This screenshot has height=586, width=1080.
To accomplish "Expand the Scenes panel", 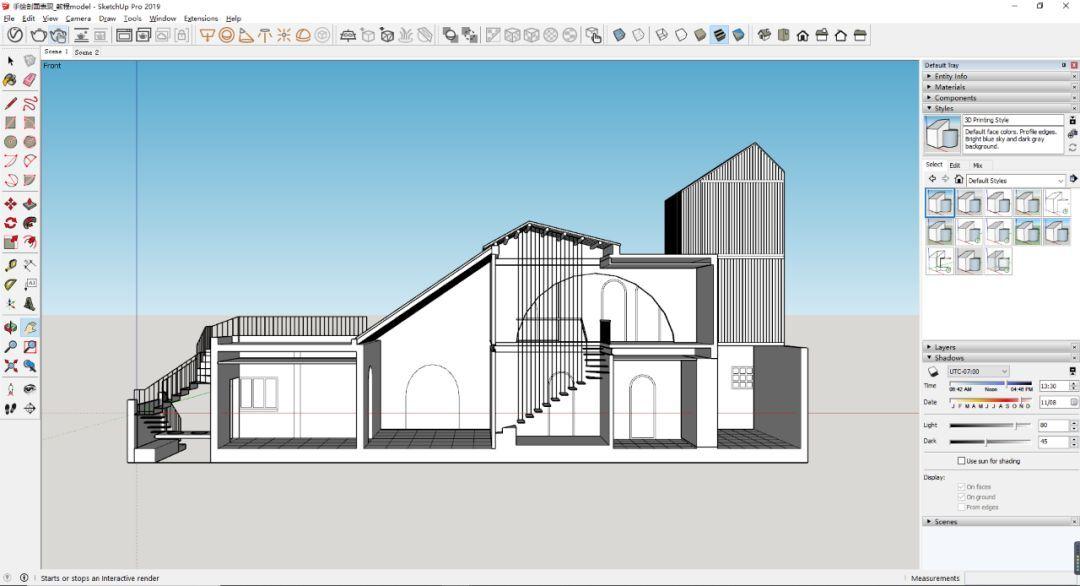I will 999,521.
